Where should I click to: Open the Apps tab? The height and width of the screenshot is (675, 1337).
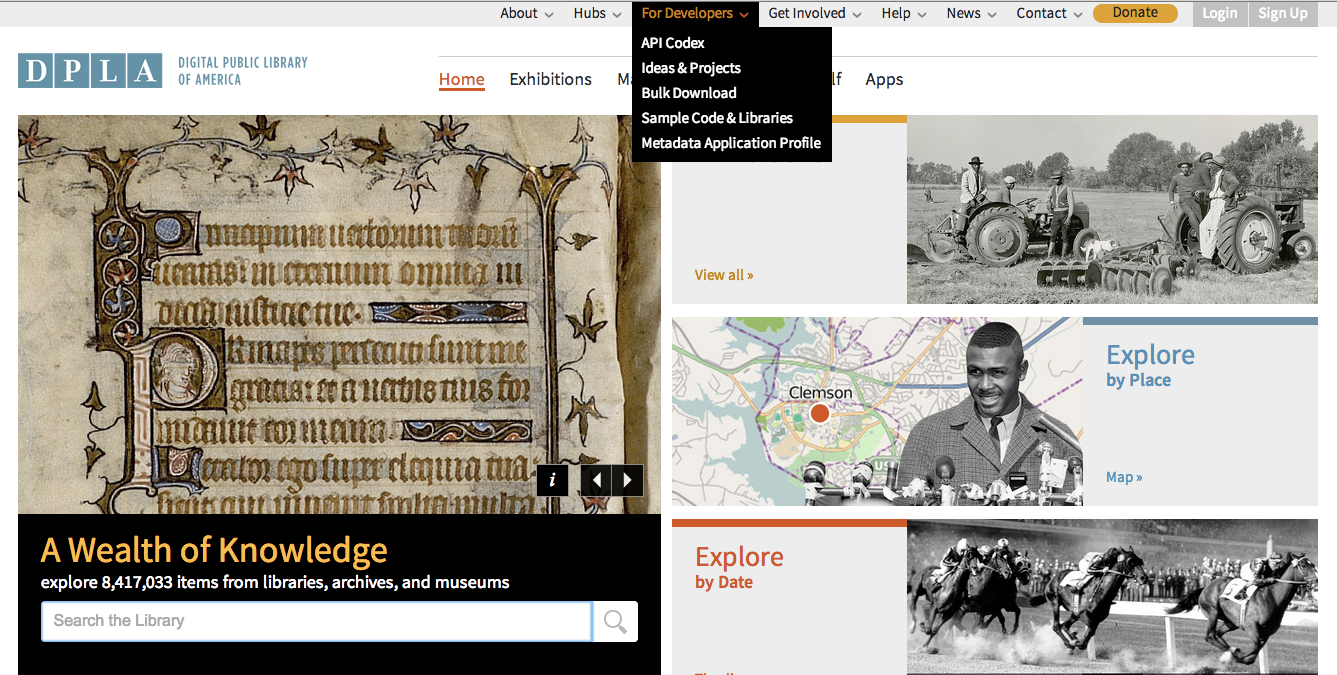885,80
